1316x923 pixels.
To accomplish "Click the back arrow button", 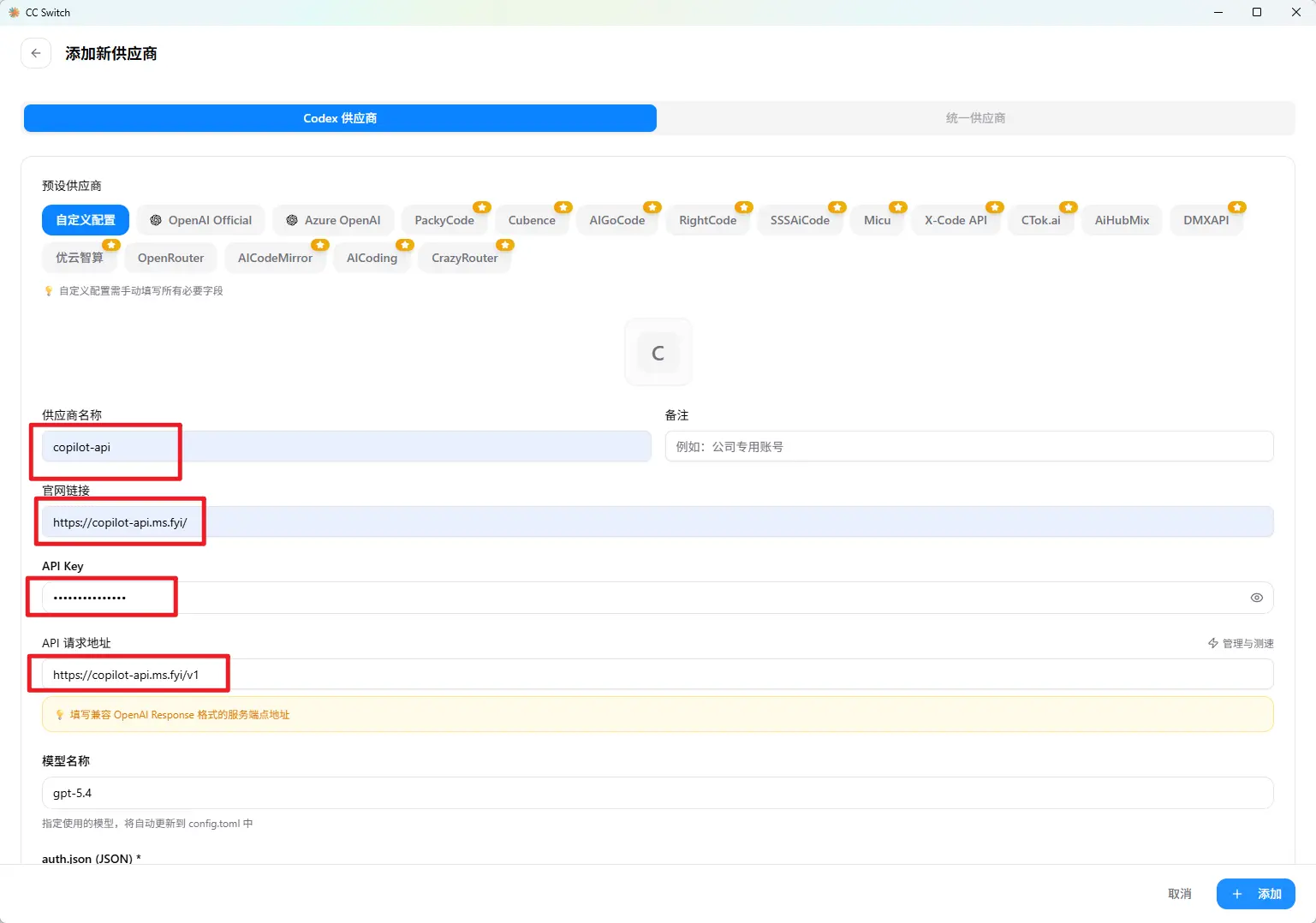I will click(x=36, y=53).
